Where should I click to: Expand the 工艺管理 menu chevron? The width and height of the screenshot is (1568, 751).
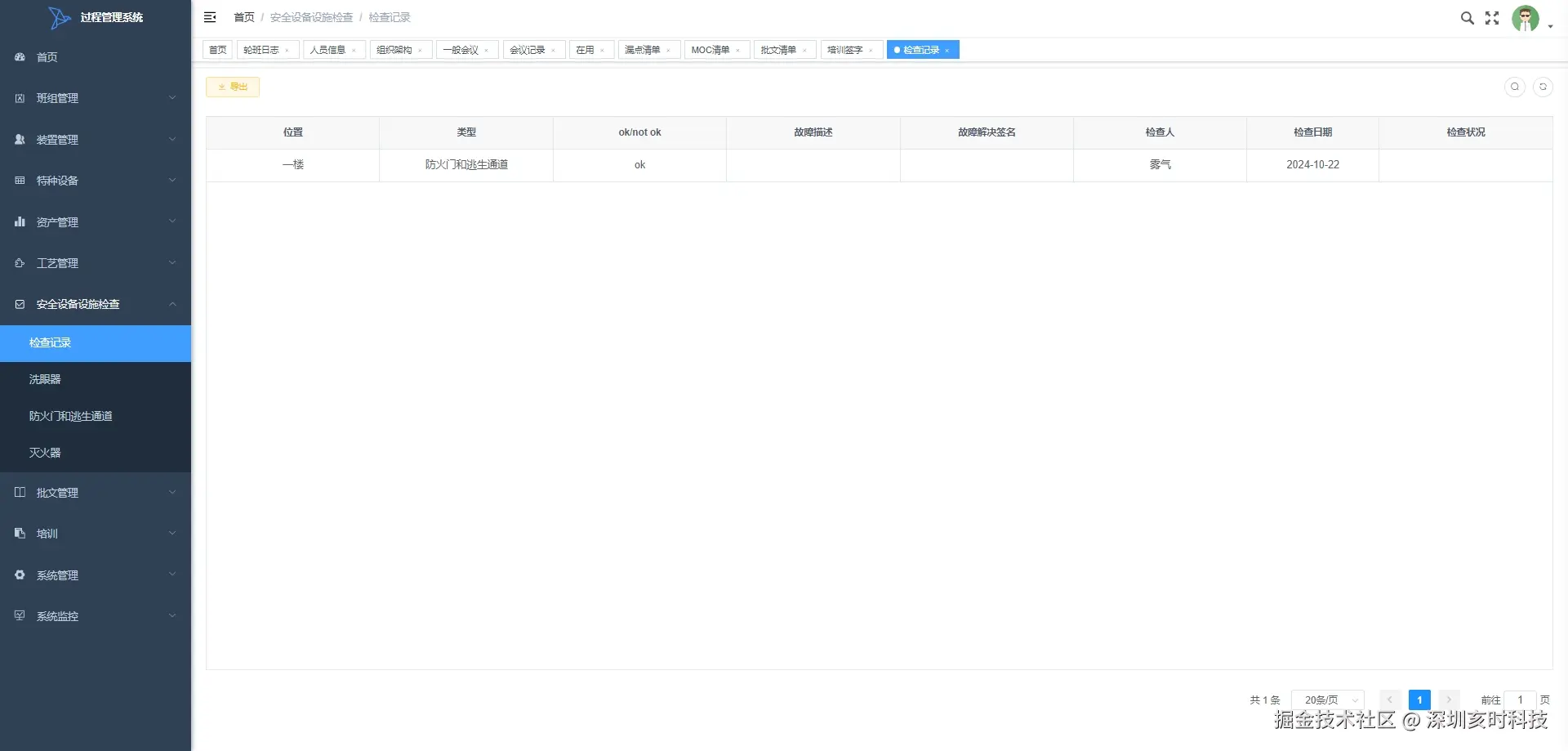172,263
